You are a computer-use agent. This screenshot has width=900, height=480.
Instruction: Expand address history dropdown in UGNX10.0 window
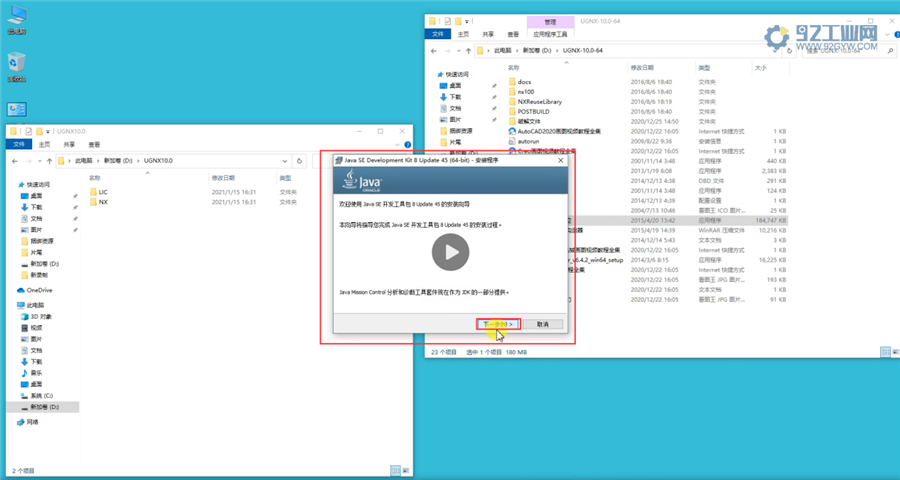(x=285, y=161)
